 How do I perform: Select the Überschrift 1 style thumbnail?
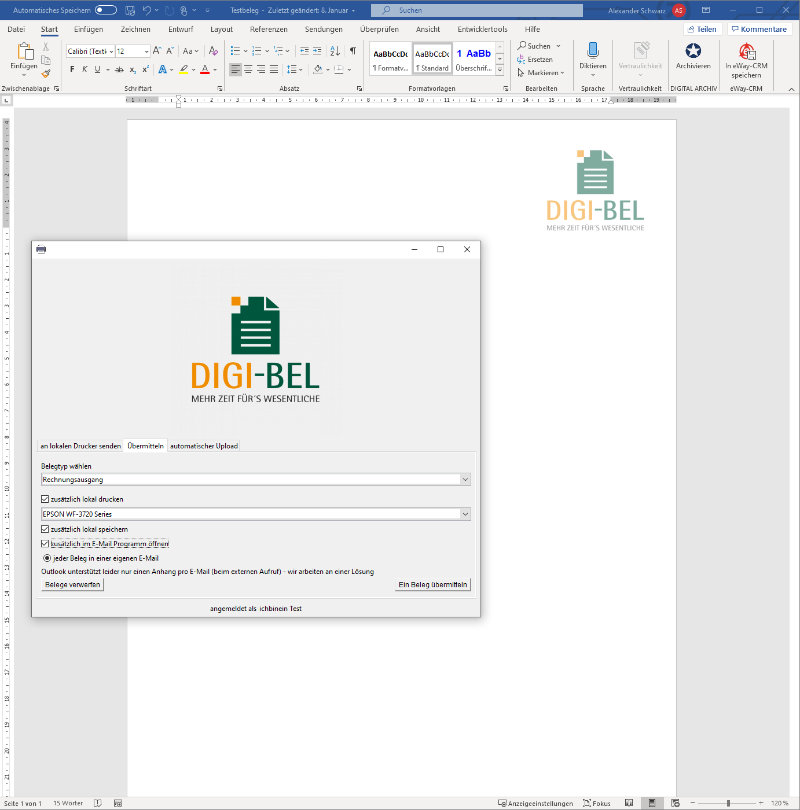474,59
